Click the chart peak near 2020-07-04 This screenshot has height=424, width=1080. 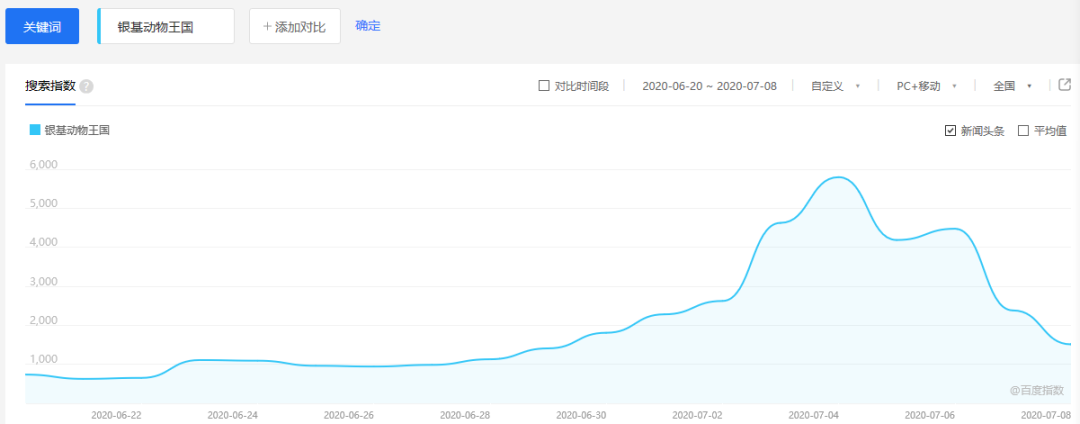tap(838, 178)
